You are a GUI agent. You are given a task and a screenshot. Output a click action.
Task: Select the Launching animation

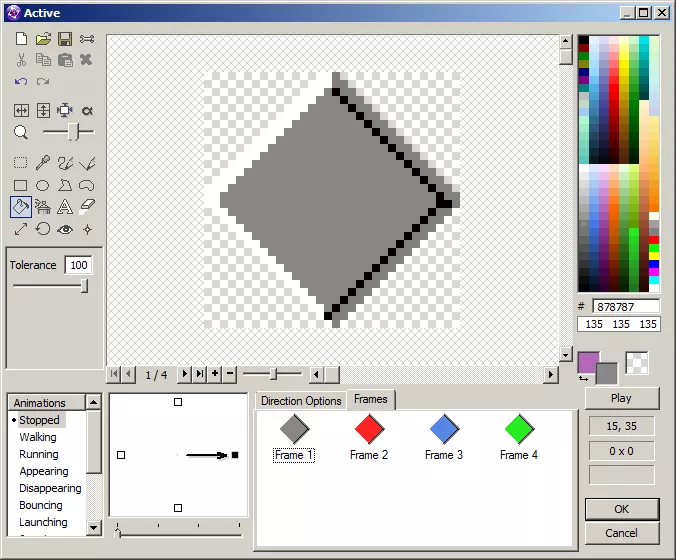pos(44,522)
